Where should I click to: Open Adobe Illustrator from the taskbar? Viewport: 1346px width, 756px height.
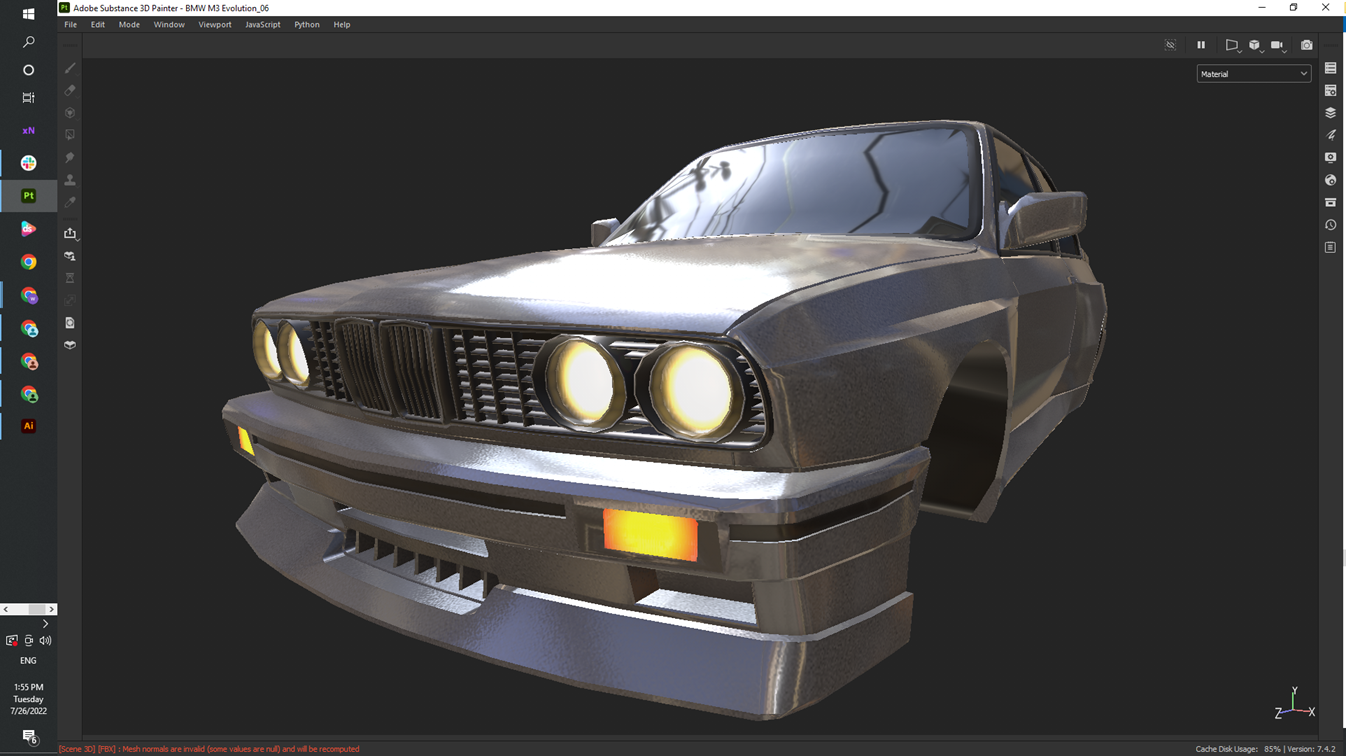(x=28, y=426)
